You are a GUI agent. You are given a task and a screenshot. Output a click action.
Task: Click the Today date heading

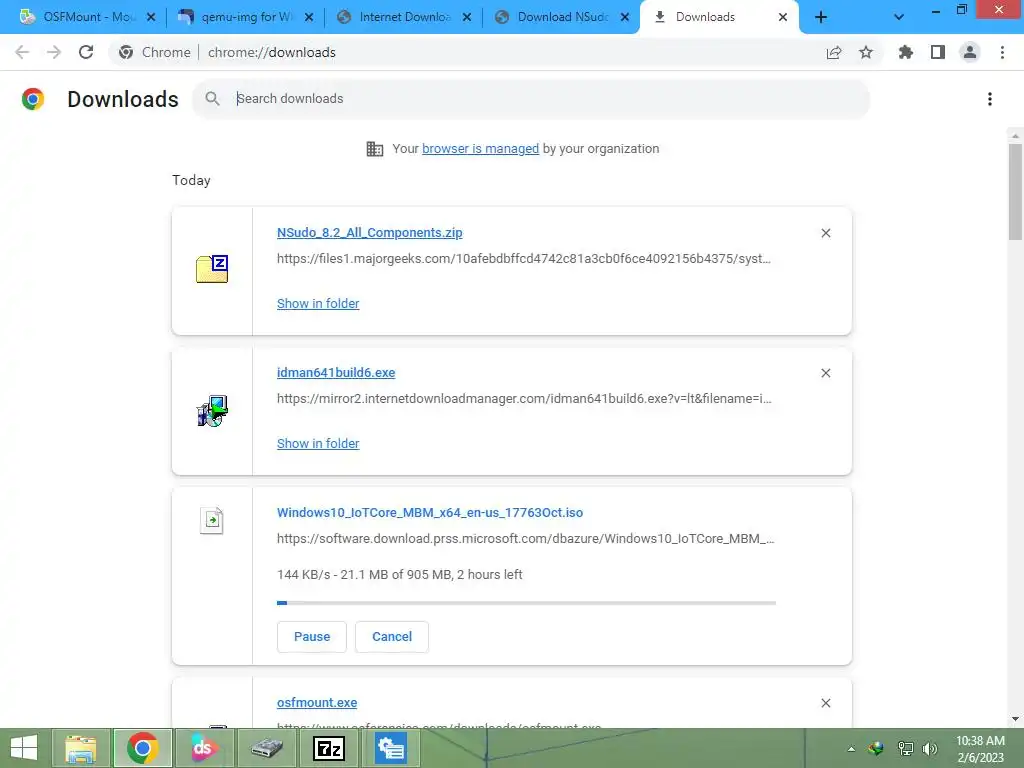point(191,180)
